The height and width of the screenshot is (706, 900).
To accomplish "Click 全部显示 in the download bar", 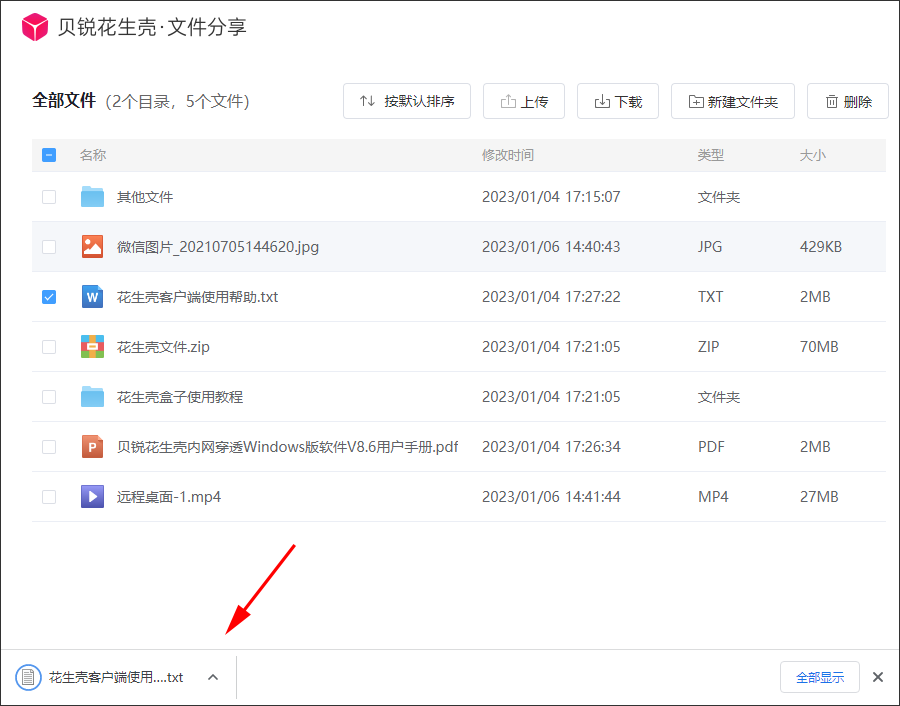I will (x=819, y=677).
